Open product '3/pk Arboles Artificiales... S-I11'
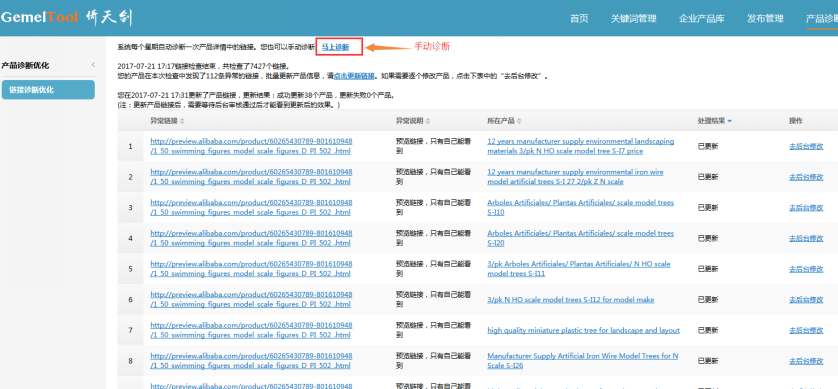 579,269
